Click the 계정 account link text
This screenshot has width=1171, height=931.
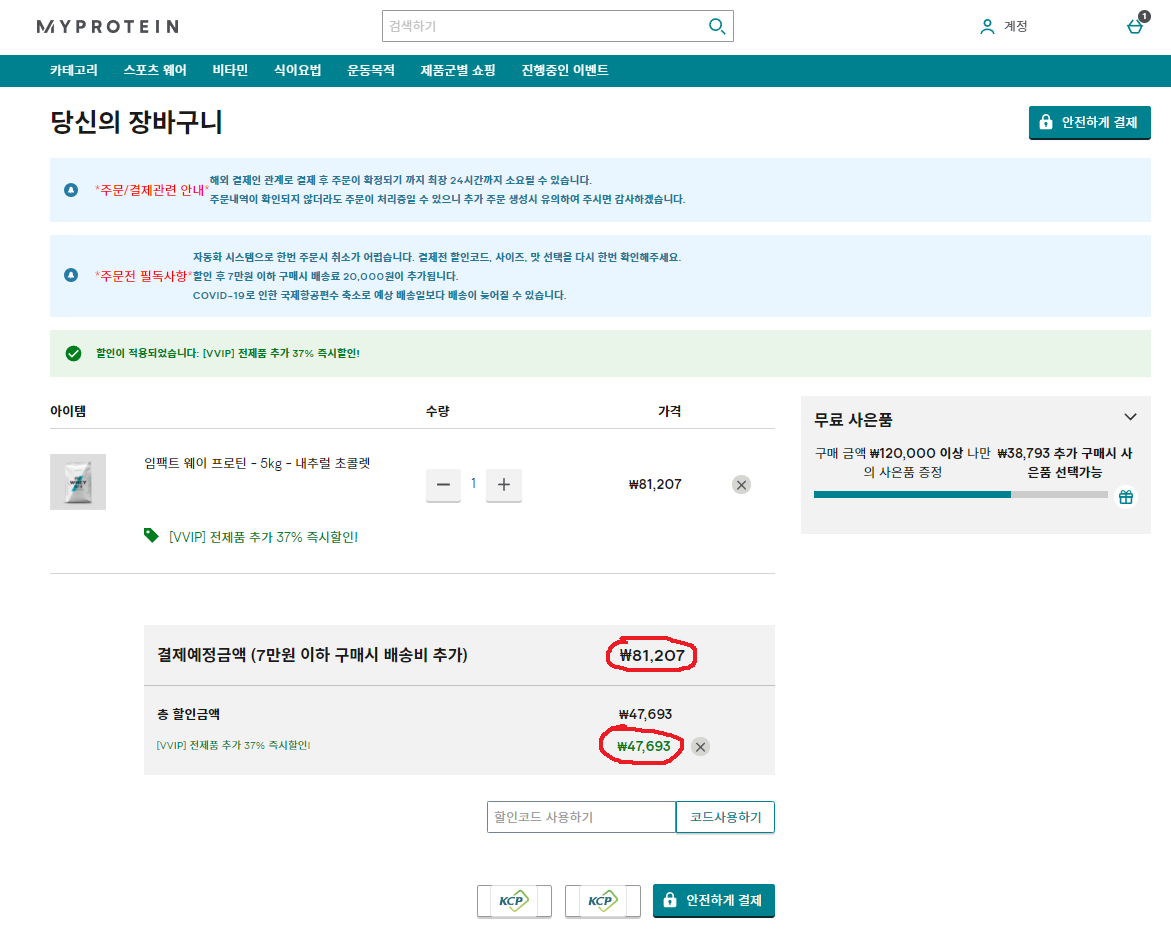[1016, 26]
